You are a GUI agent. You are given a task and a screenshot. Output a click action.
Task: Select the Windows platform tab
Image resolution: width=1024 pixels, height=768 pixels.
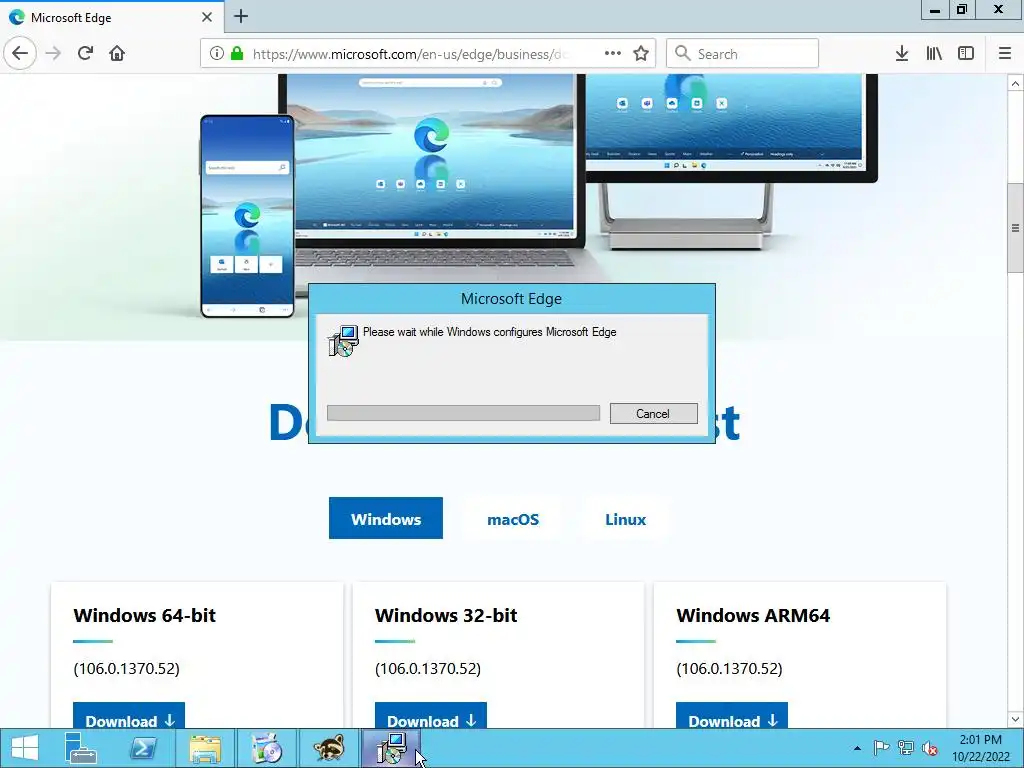pos(386,519)
